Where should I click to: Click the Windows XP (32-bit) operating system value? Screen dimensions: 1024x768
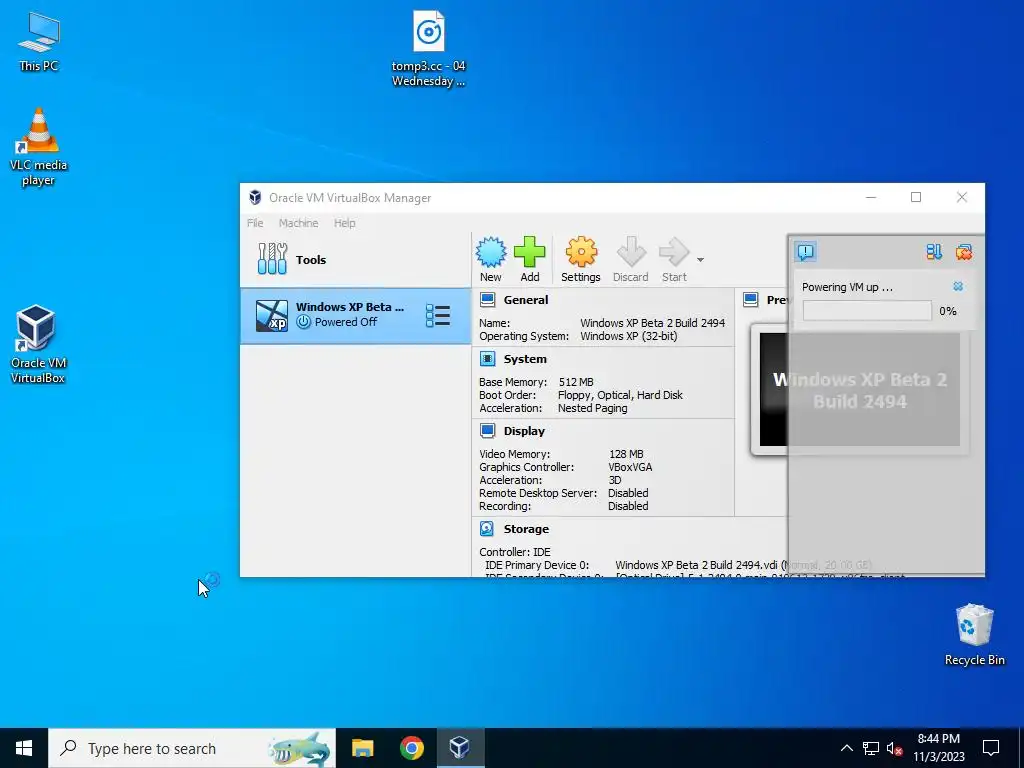(x=628, y=336)
